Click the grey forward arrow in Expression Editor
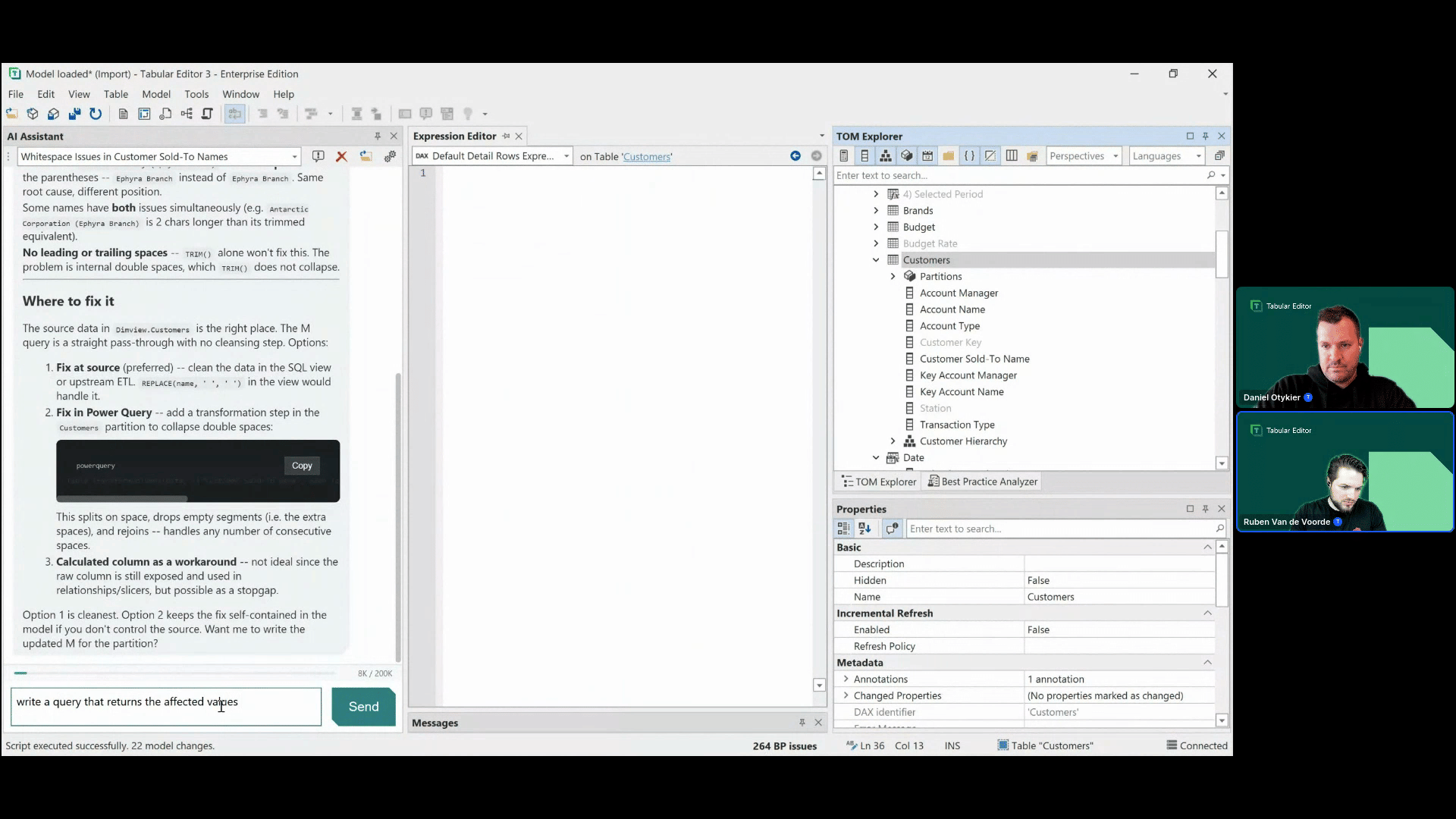Viewport: 1456px width, 819px height. [x=817, y=156]
